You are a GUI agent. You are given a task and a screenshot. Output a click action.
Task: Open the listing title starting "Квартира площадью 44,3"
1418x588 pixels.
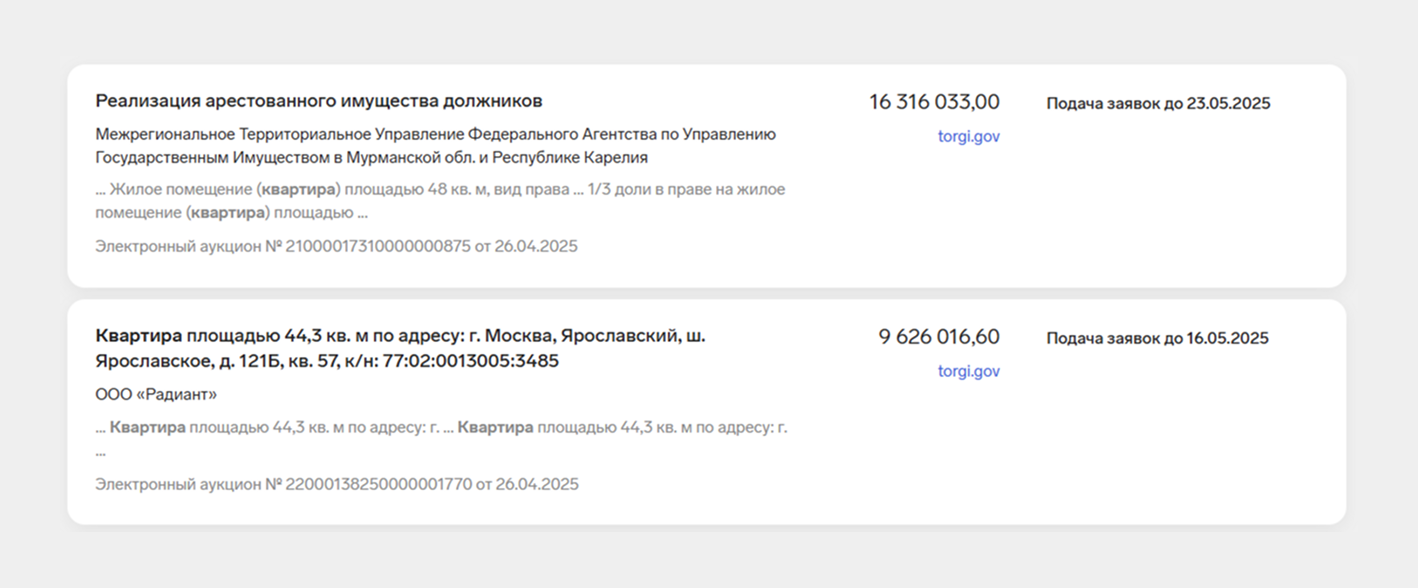tap(400, 348)
